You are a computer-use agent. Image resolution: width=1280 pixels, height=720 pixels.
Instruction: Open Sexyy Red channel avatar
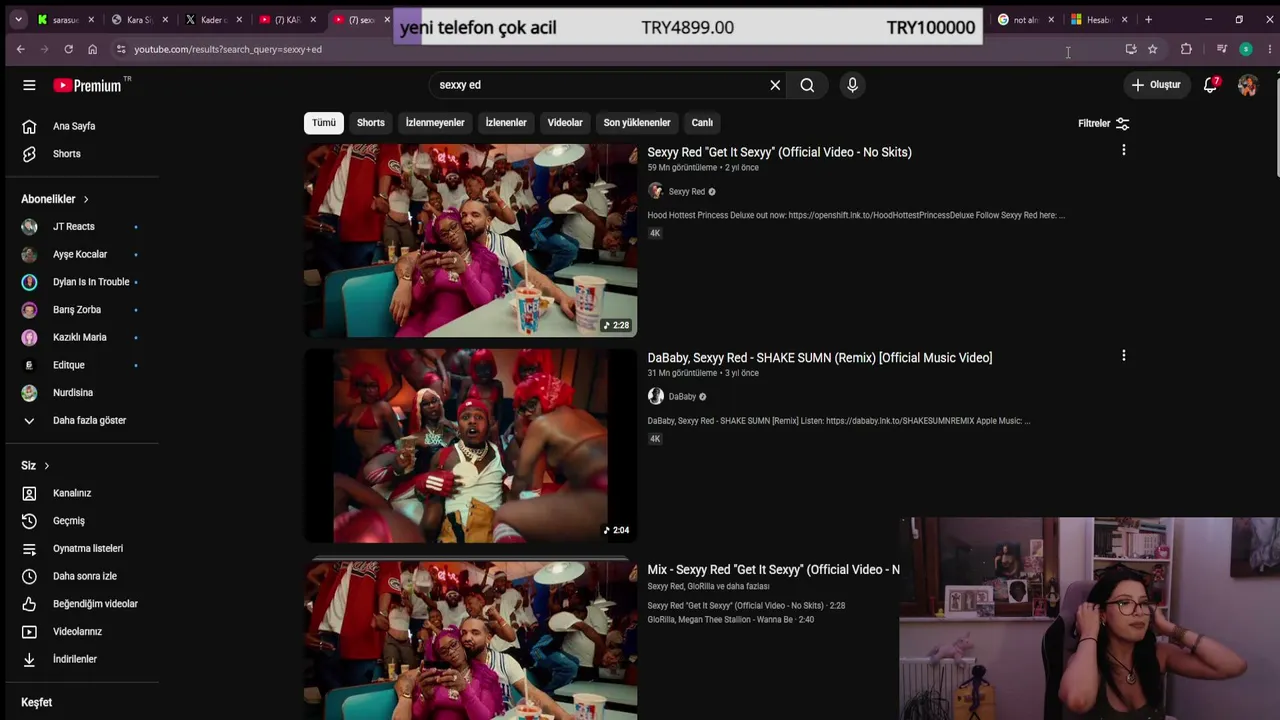coord(656,191)
